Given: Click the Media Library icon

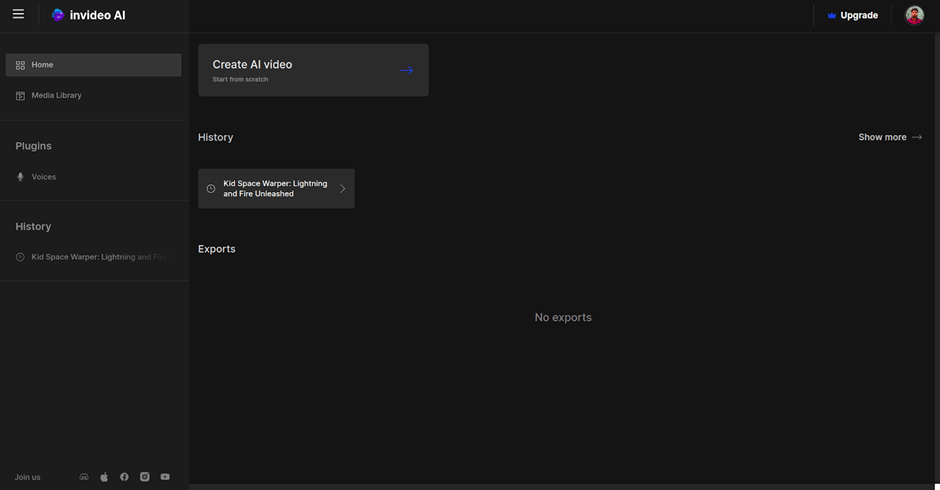Looking at the screenshot, I should [20, 96].
